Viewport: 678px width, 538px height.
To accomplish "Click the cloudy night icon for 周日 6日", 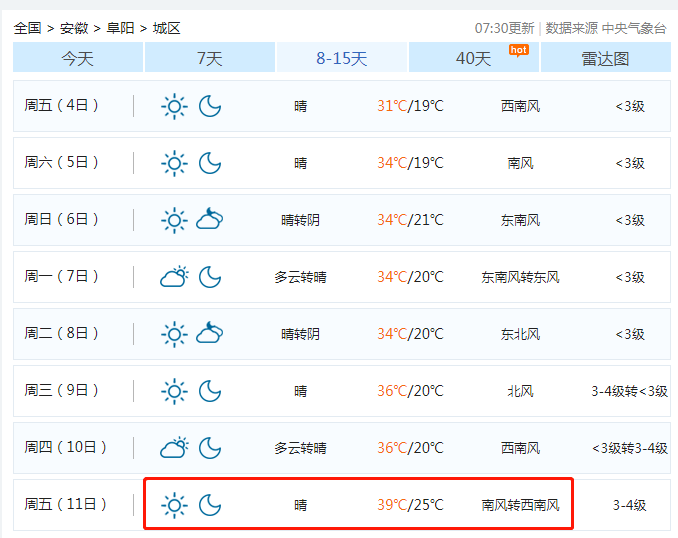I will coord(210,218).
